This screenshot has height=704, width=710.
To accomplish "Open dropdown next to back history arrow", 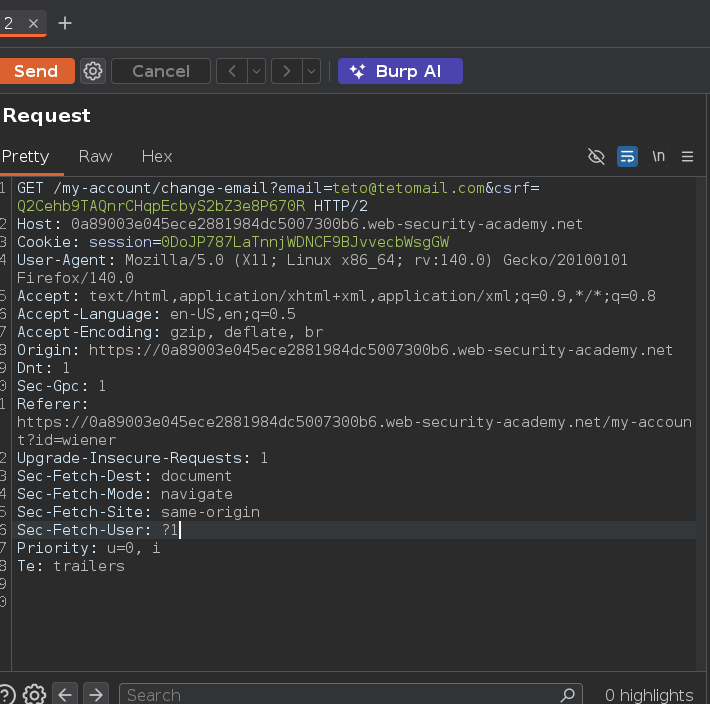I will point(257,71).
